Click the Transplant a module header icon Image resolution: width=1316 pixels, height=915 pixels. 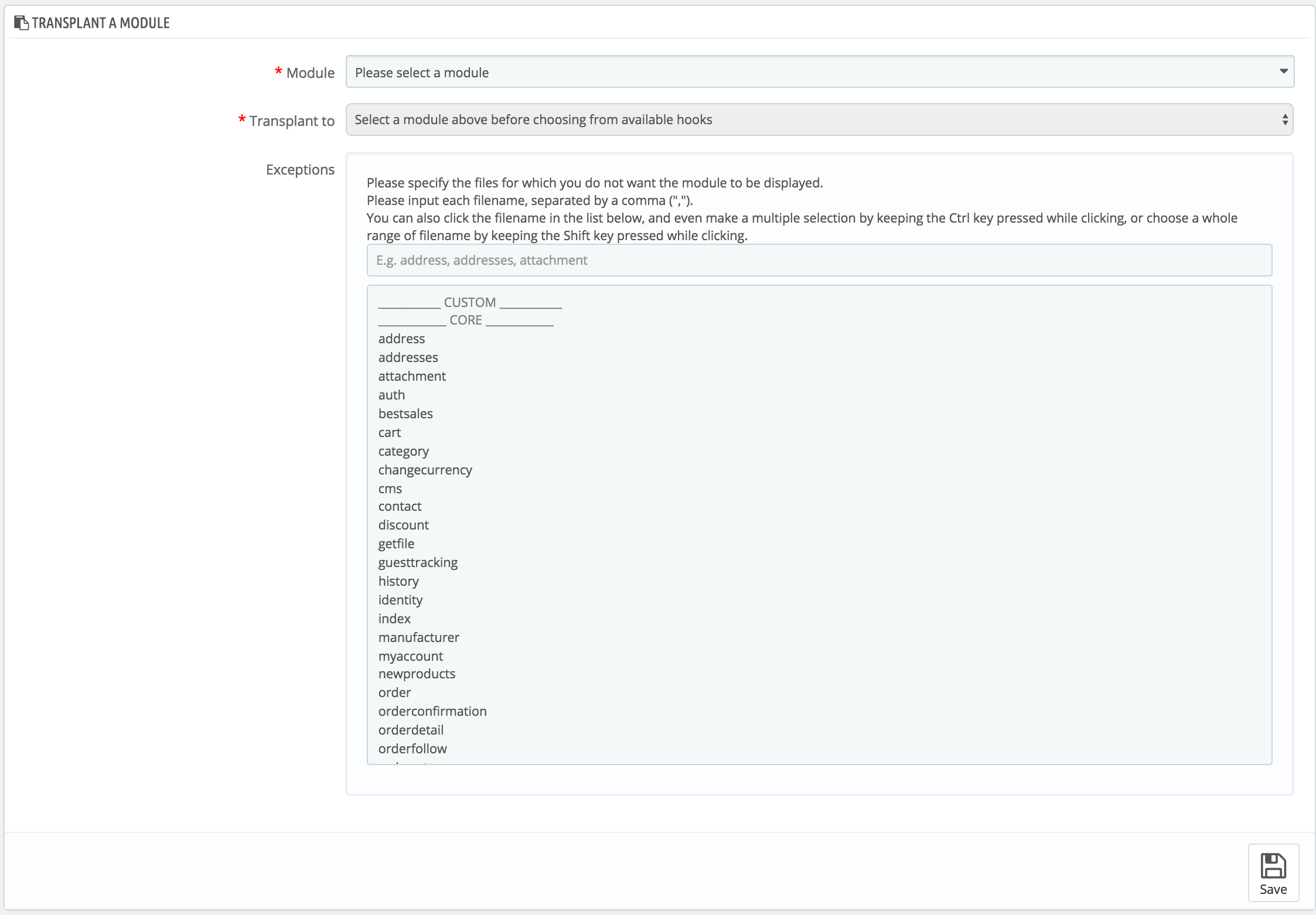click(21, 23)
